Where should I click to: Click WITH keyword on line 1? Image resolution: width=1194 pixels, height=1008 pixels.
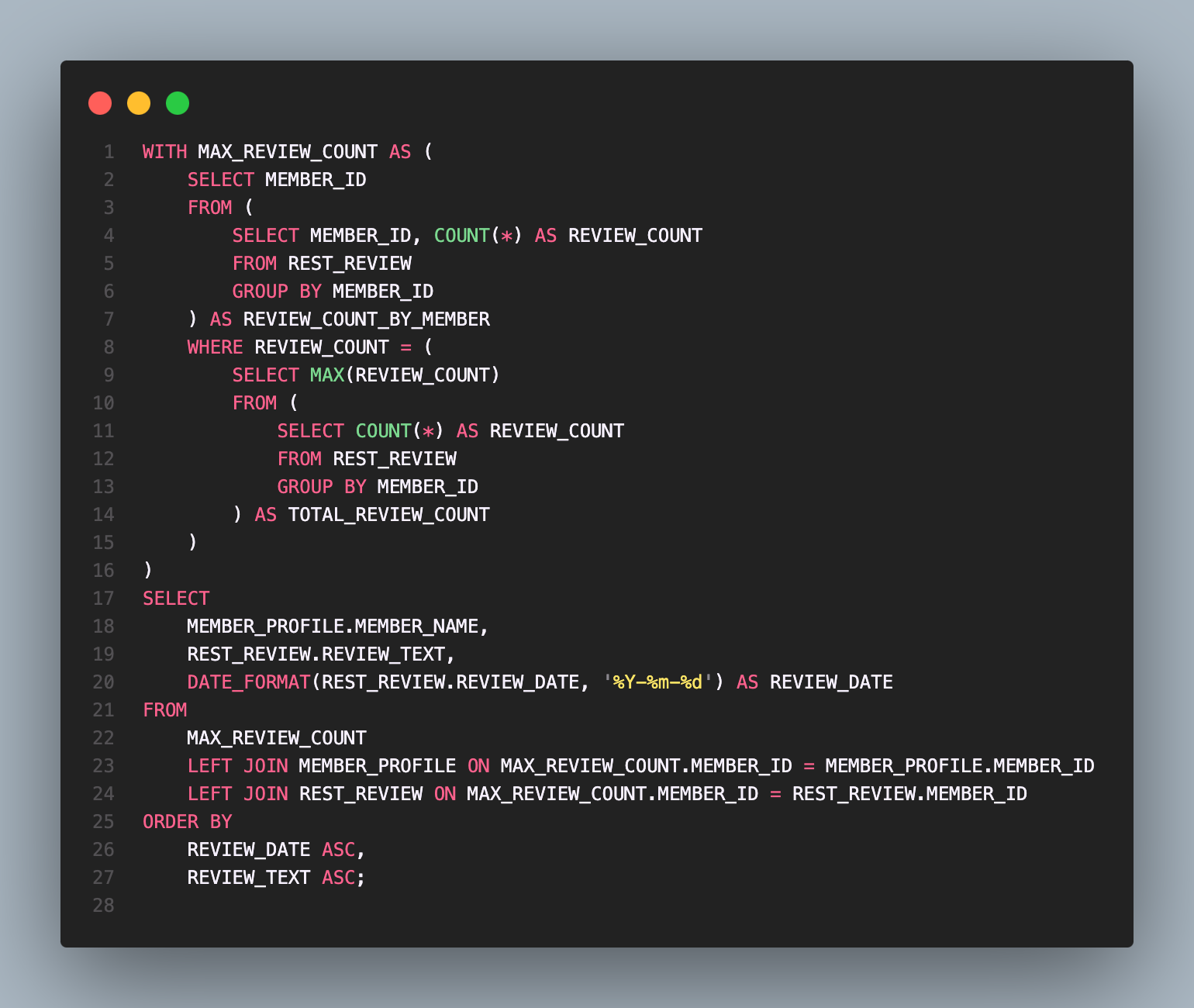[164, 152]
